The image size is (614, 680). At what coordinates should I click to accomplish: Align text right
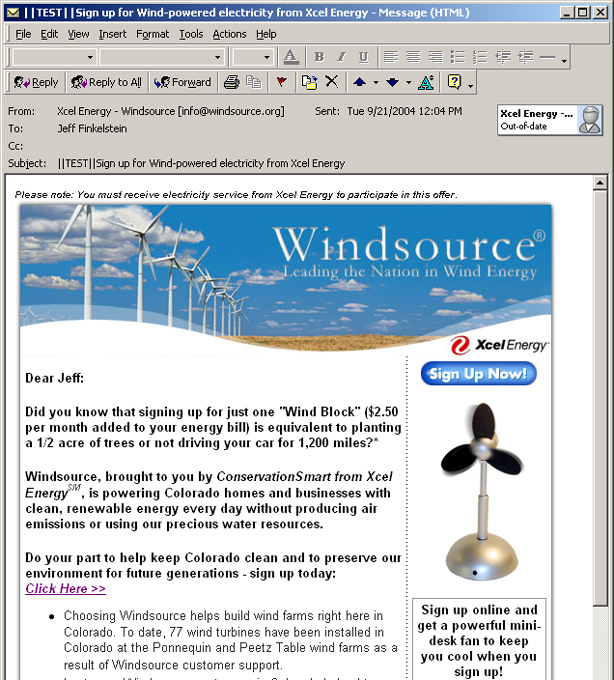tap(435, 57)
